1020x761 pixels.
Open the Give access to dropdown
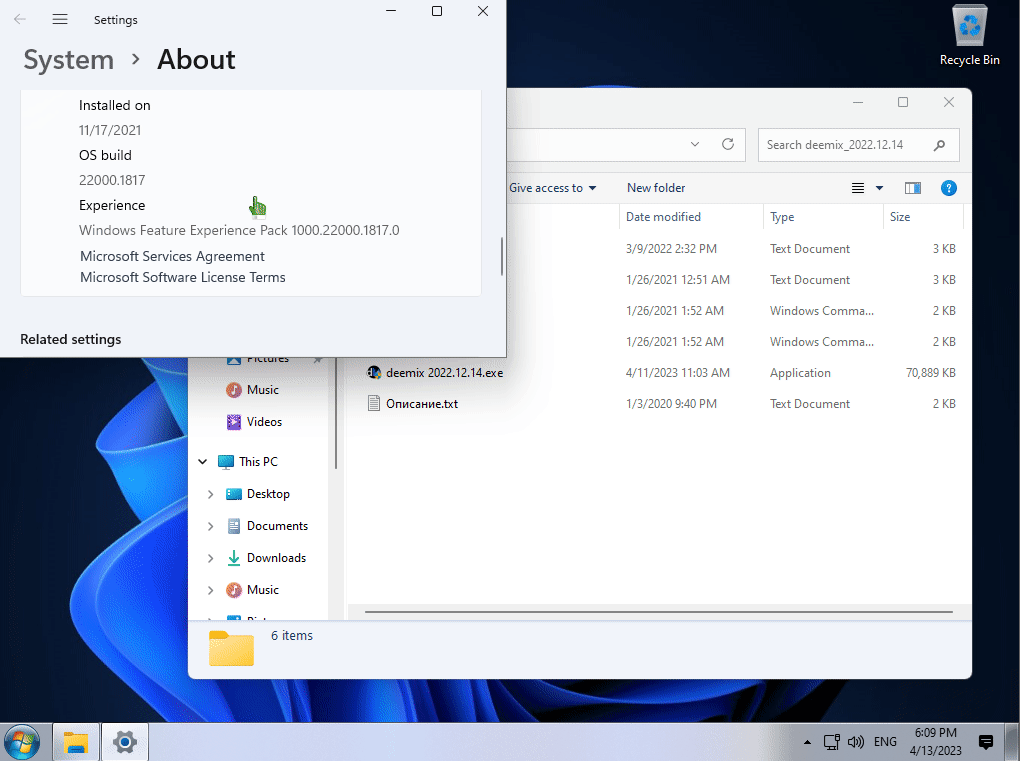[x=552, y=188]
